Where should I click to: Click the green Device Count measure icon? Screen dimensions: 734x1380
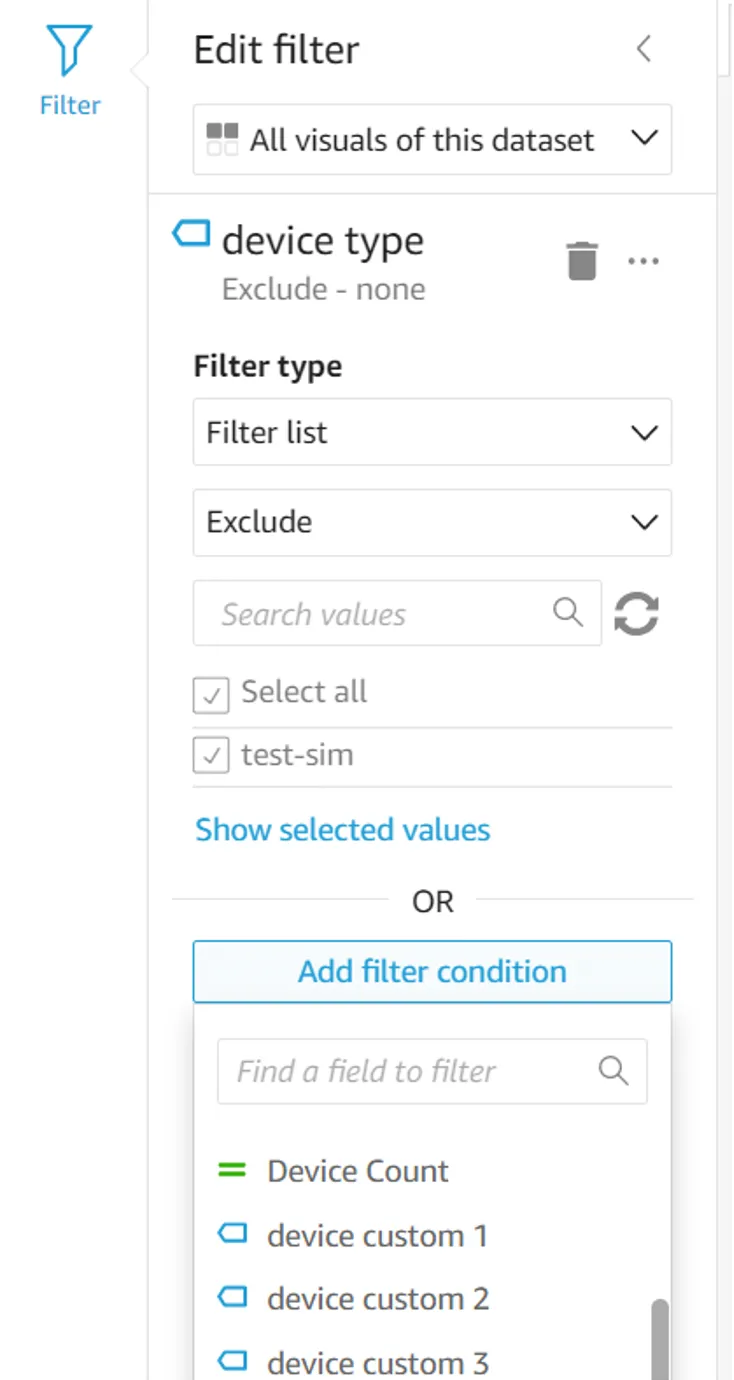(x=232, y=1170)
